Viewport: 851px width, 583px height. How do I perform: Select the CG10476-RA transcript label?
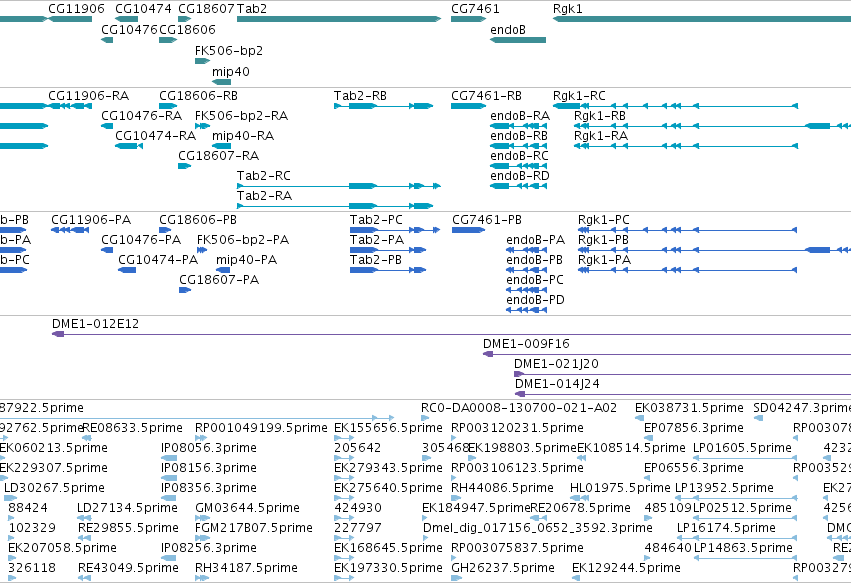142,116
